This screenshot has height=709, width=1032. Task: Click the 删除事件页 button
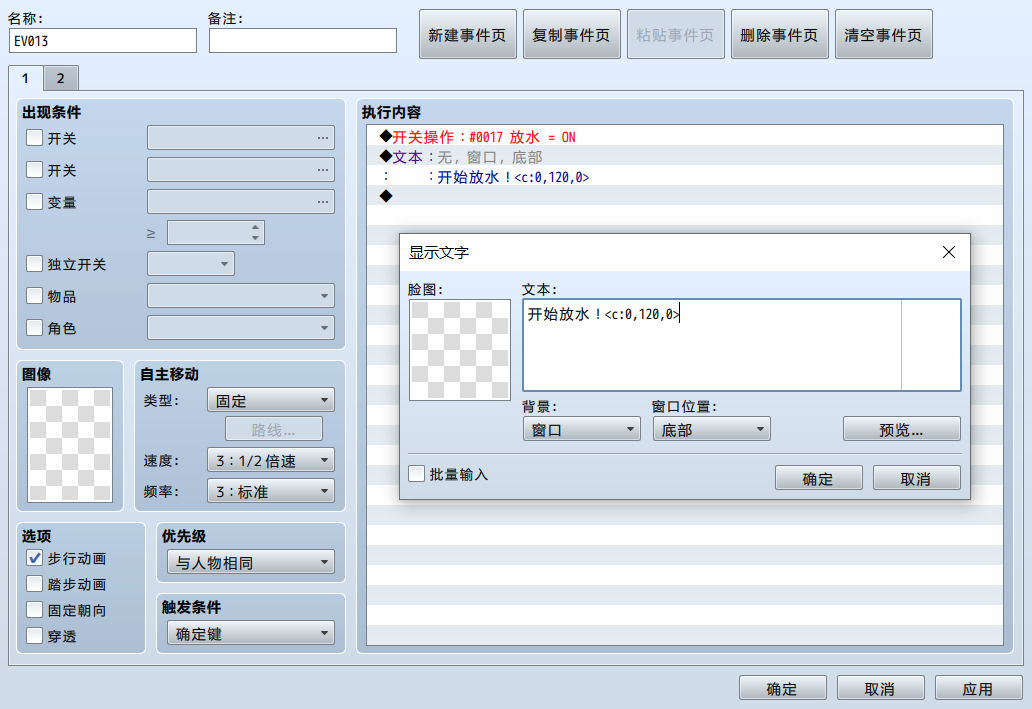coord(779,34)
